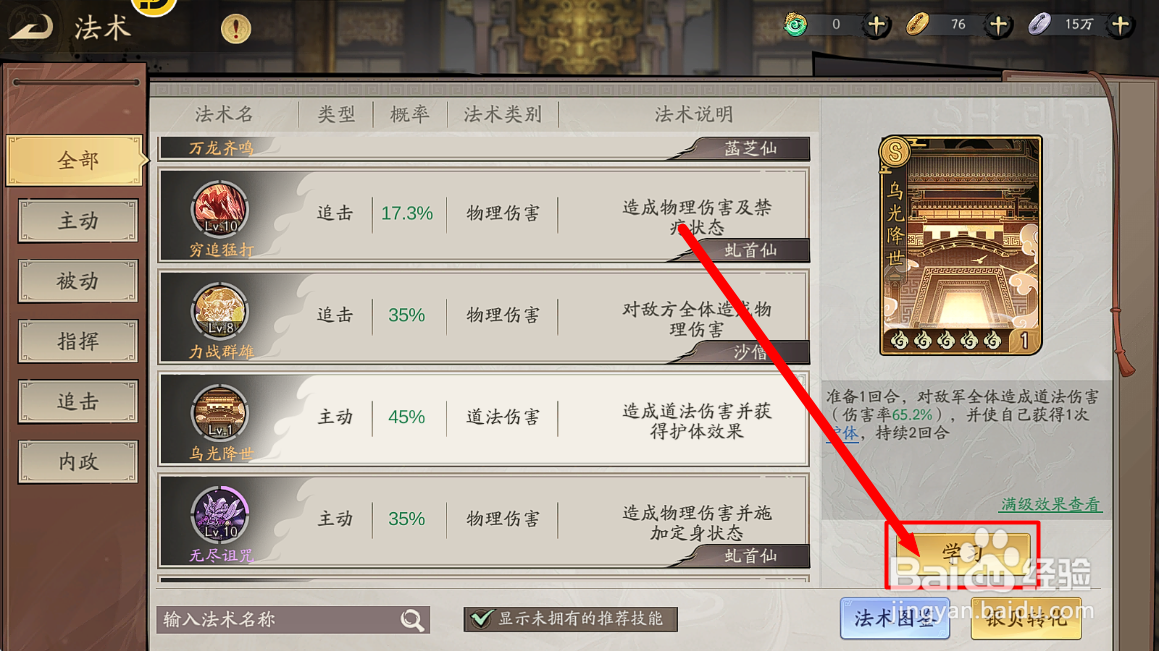Switch to the 追击 category tab
The height and width of the screenshot is (651, 1159).
pyautogui.click(x=78, y=401)
